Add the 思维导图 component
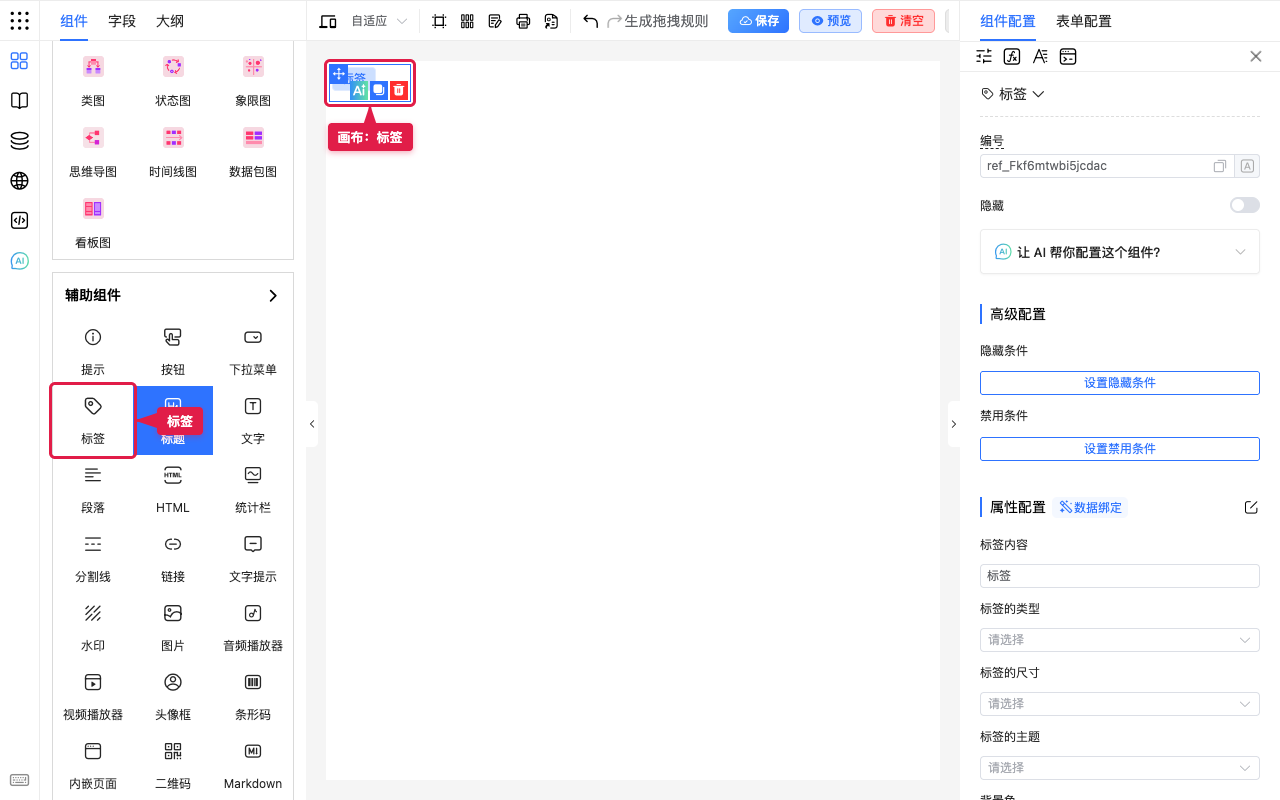 click(93, 152)
